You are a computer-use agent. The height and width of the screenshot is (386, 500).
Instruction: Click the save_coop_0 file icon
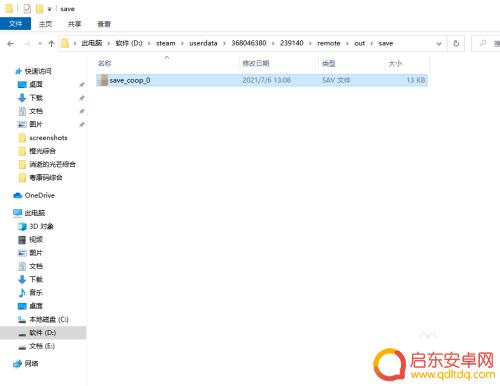click(x=104, y=80)
